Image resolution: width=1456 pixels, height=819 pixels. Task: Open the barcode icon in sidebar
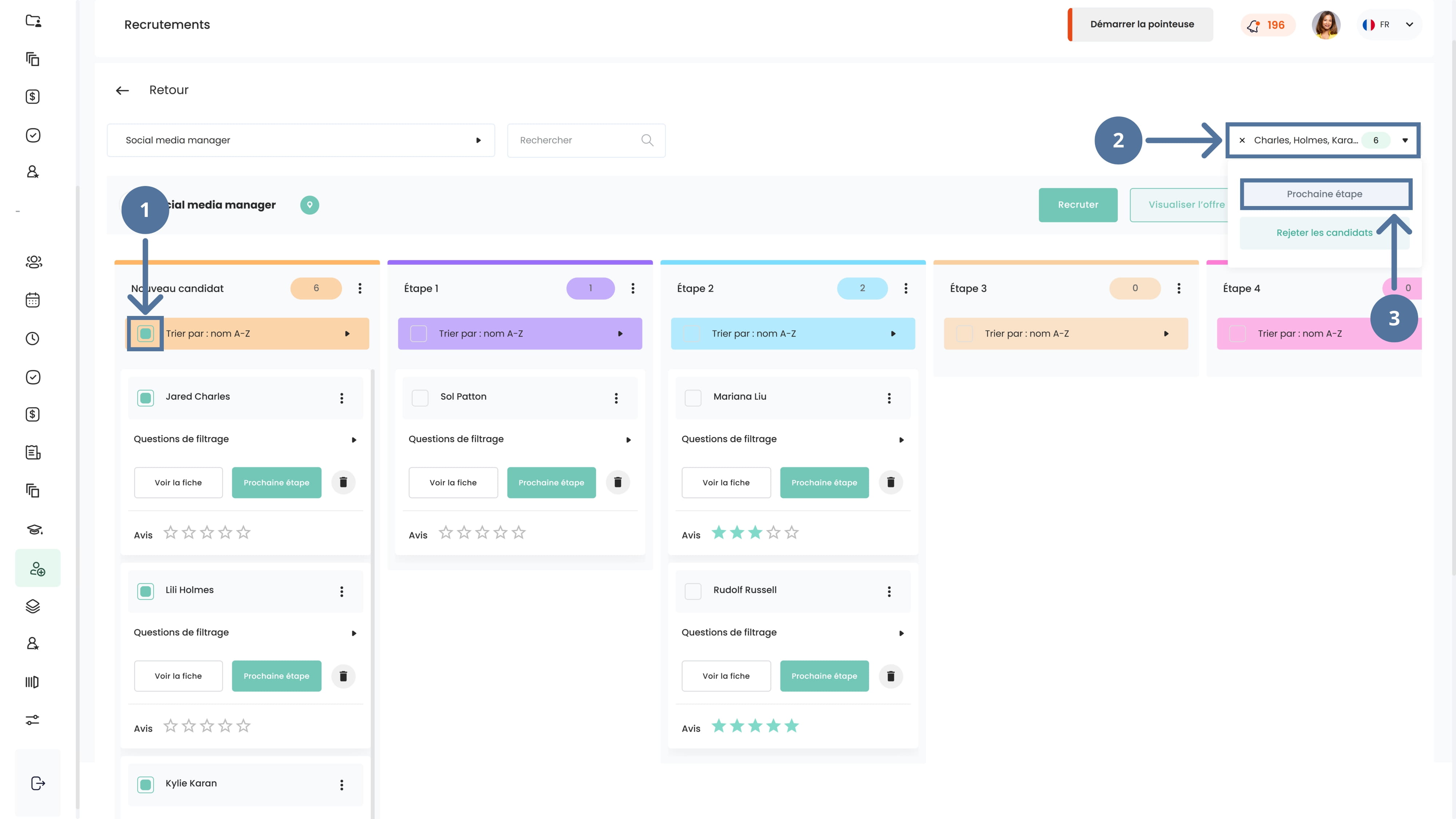[x=32, y=682]
